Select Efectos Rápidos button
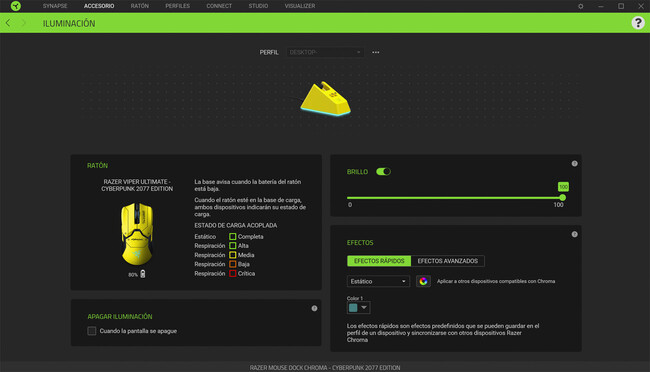 pos(379,261)
